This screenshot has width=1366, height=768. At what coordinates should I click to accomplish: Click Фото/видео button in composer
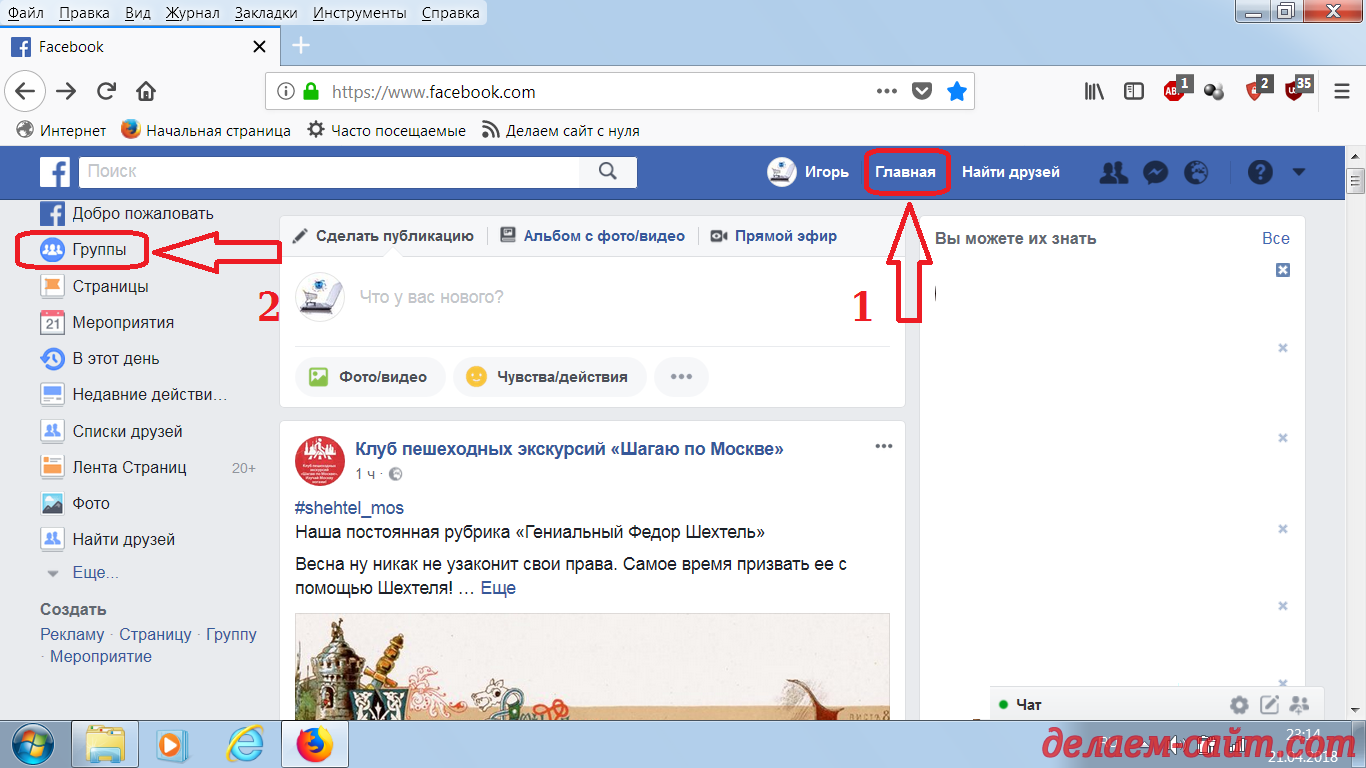370,377
